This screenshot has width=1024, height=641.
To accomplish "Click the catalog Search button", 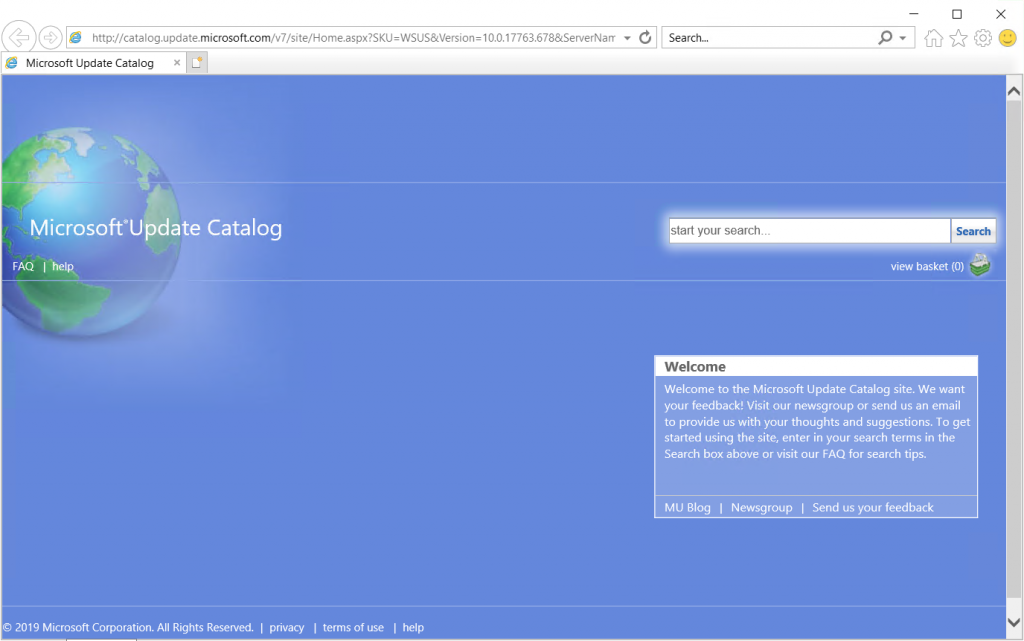I will (x=973, y=231).
